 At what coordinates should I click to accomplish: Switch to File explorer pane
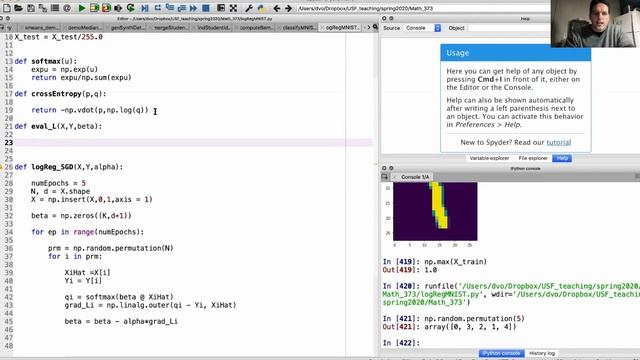pos(533,158)
